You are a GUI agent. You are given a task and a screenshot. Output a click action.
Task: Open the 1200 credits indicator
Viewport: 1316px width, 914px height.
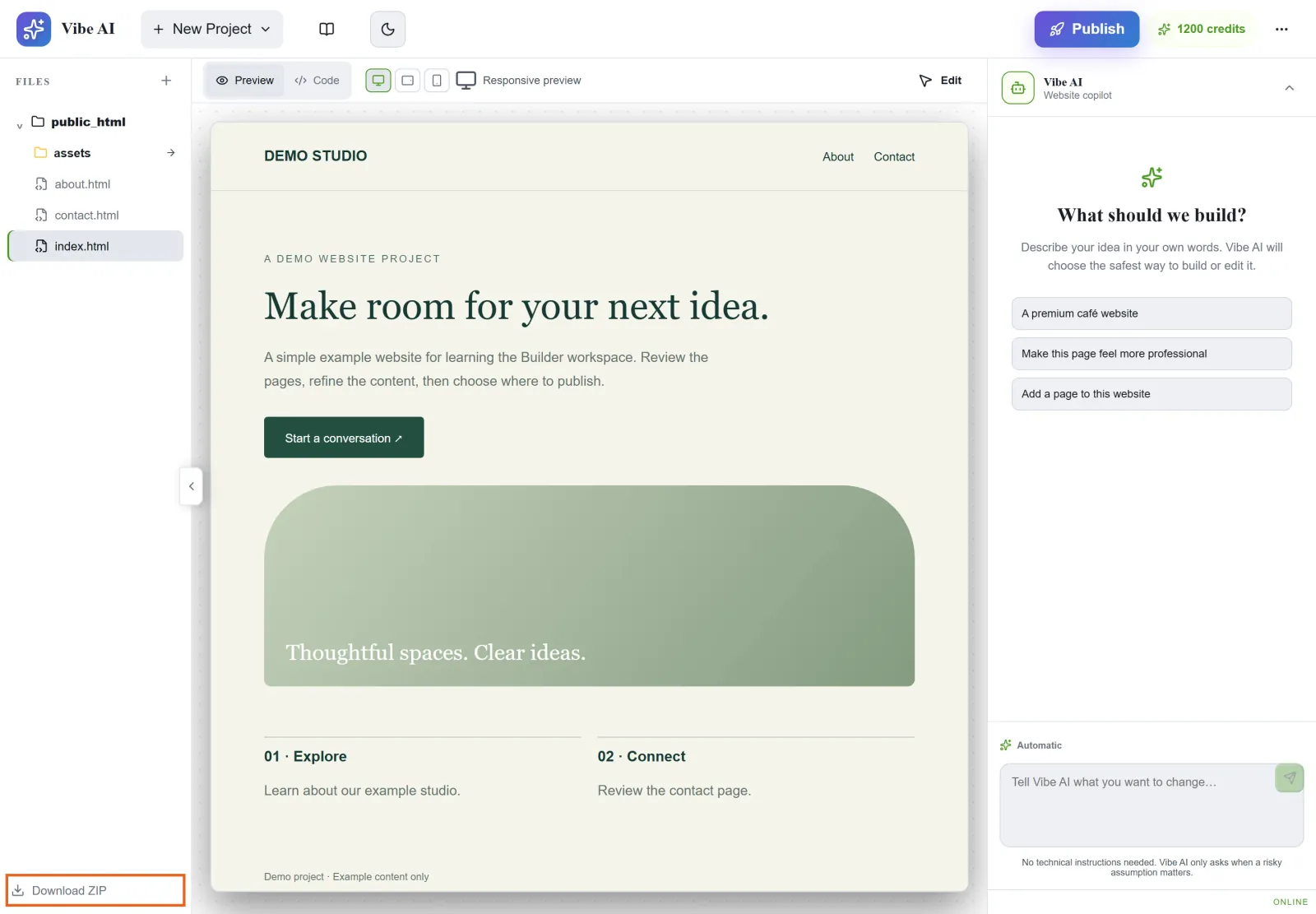click(x=1202, y=29)
